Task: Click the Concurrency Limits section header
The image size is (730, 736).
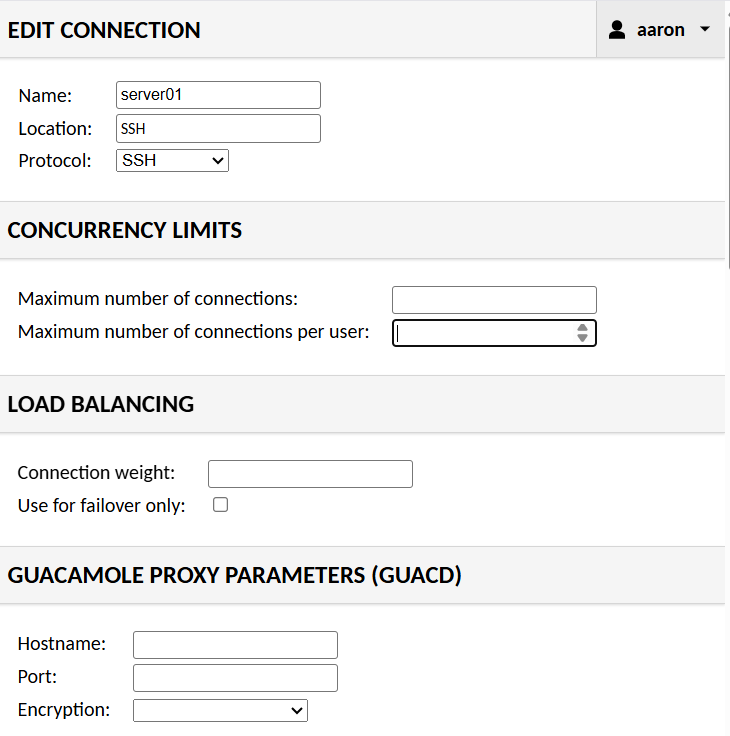Action: (125, 230)
